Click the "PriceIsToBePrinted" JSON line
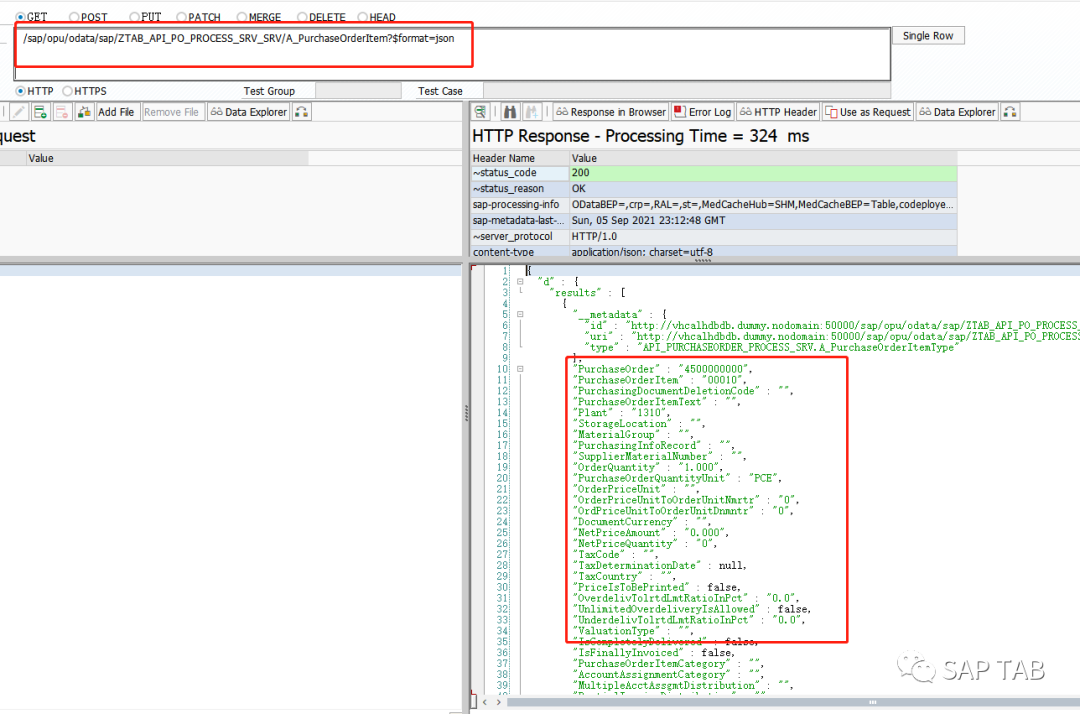This screenshot has width=1080, height=714. tap(658, 587)
